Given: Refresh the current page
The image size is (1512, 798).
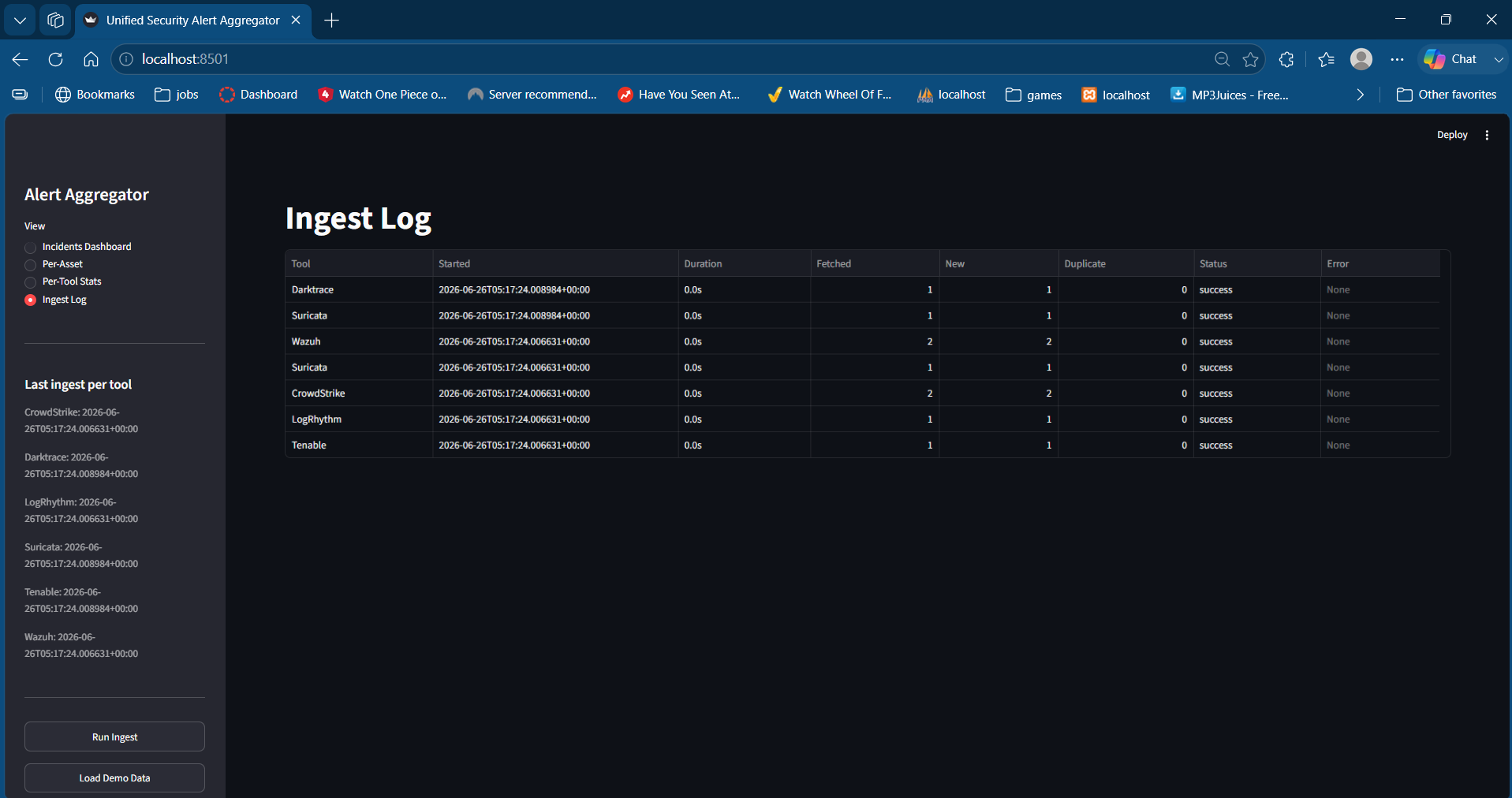Looking at the screenshot, I should click(x=55, y=59).
